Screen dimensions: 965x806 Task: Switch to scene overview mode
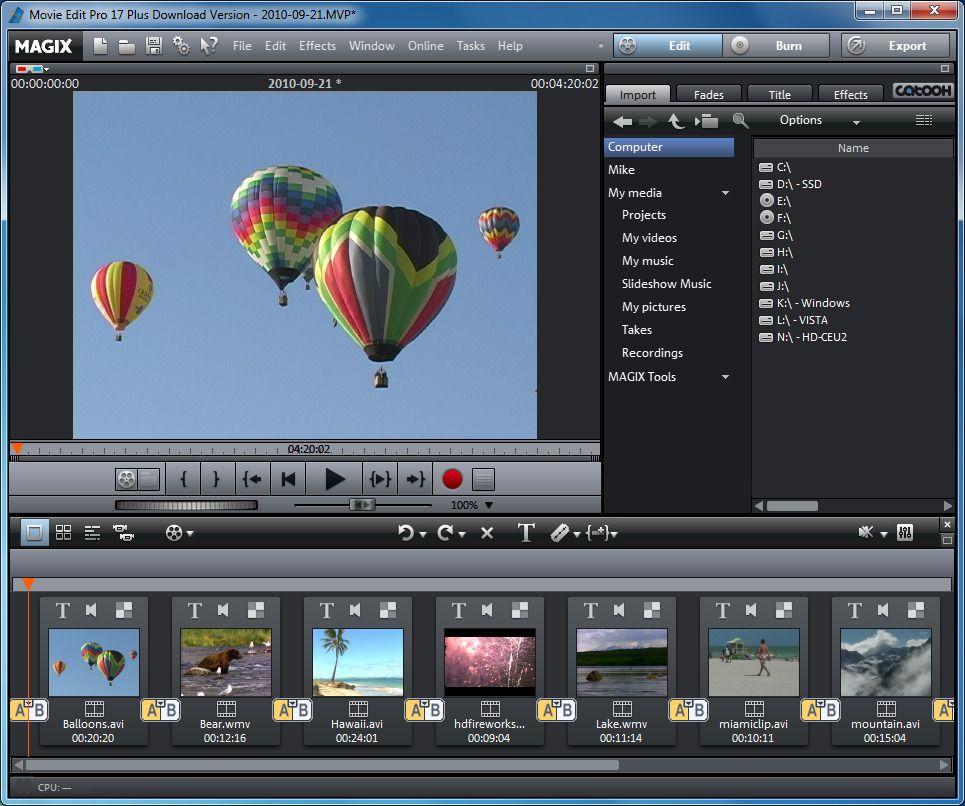63,532
